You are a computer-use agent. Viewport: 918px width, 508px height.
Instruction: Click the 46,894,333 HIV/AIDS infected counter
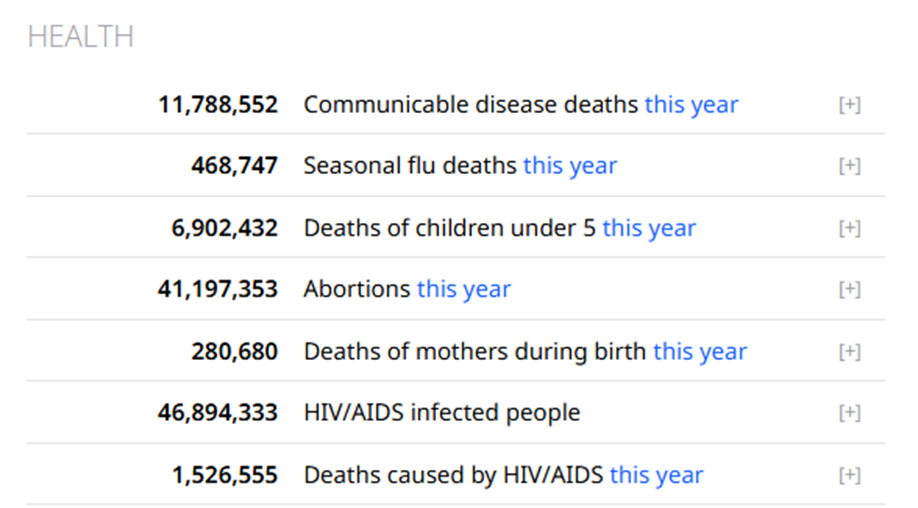pyautogui.click(x=218, y=413)
